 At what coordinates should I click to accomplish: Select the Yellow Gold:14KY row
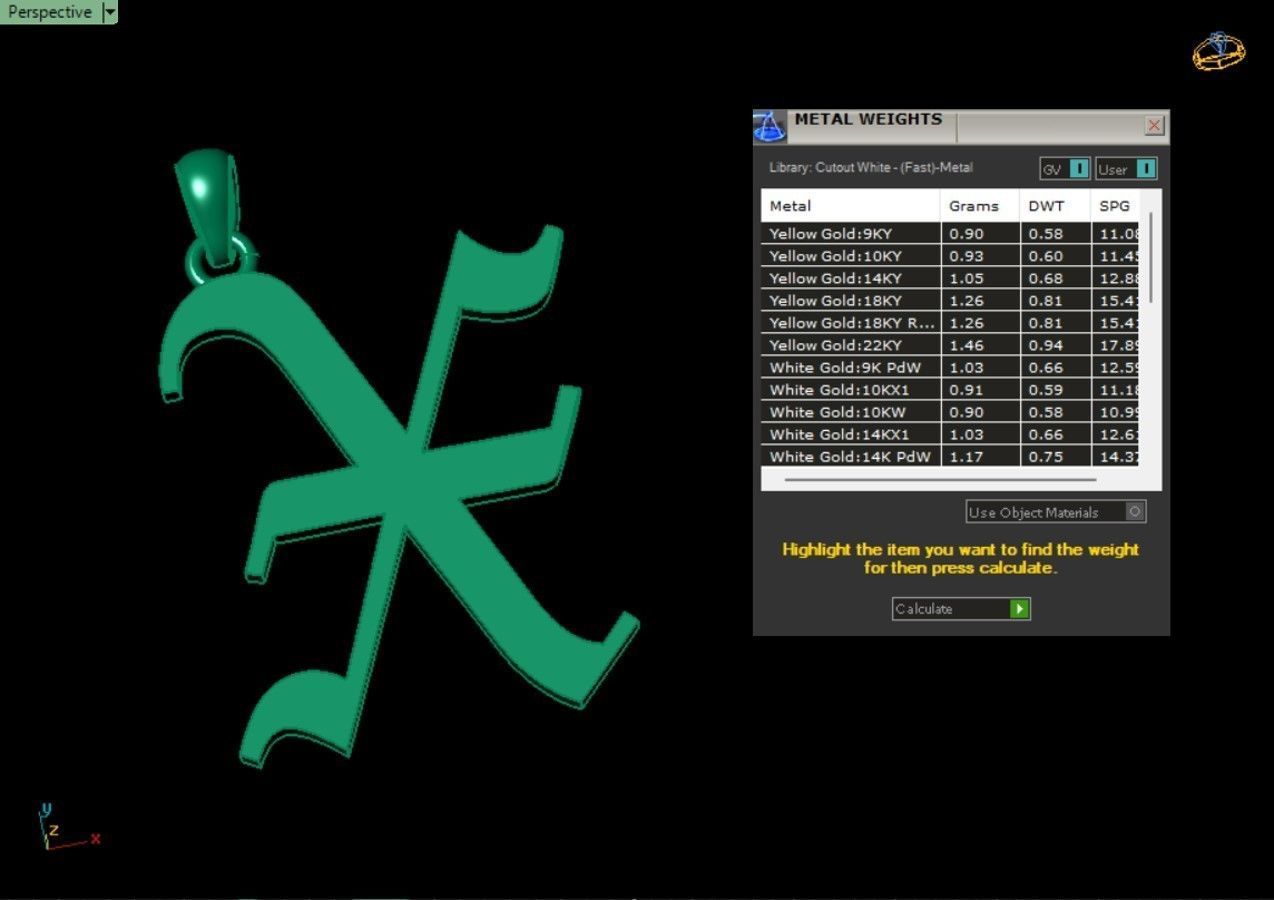click(x=950, y=278)
